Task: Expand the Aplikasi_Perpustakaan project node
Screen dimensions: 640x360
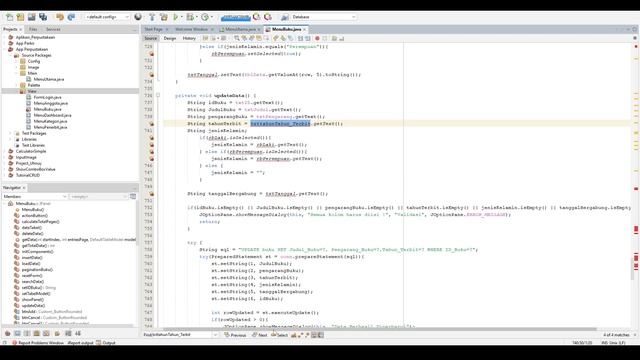Action: coord(5,37)
